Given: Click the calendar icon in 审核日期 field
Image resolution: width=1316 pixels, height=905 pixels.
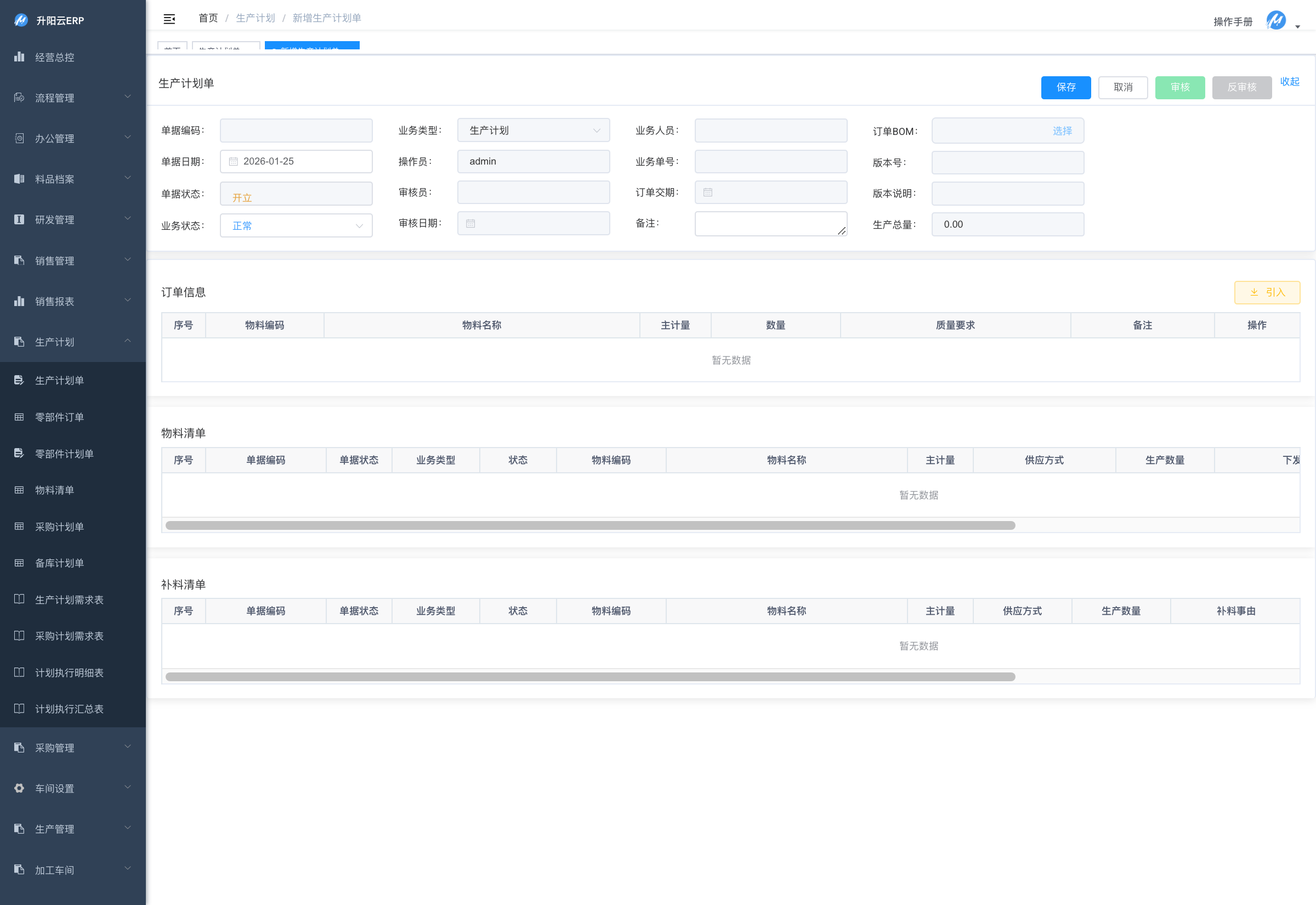Looking at the screenshot, I should pos(470,223).
